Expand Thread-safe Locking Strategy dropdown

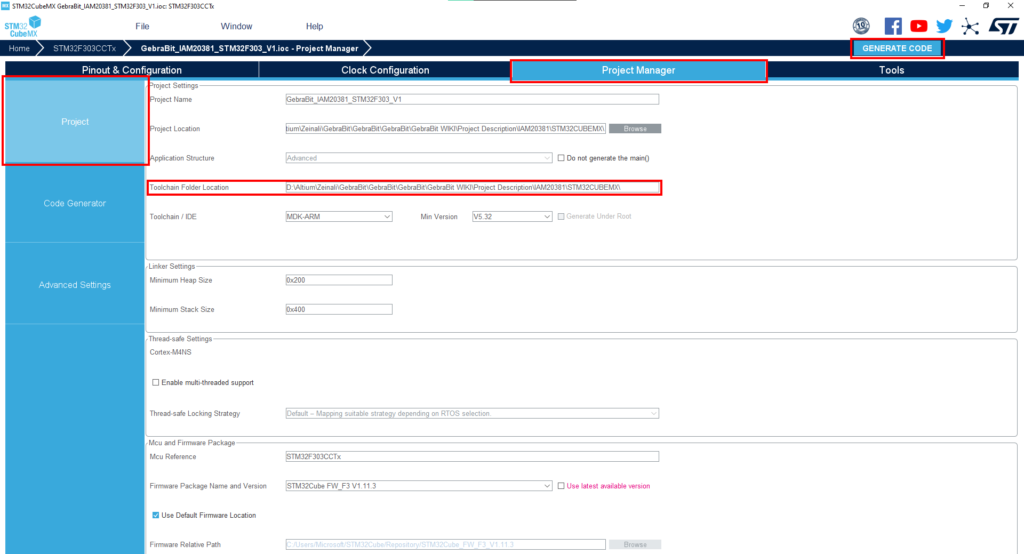pyautogui.click(x=472, y=414)
